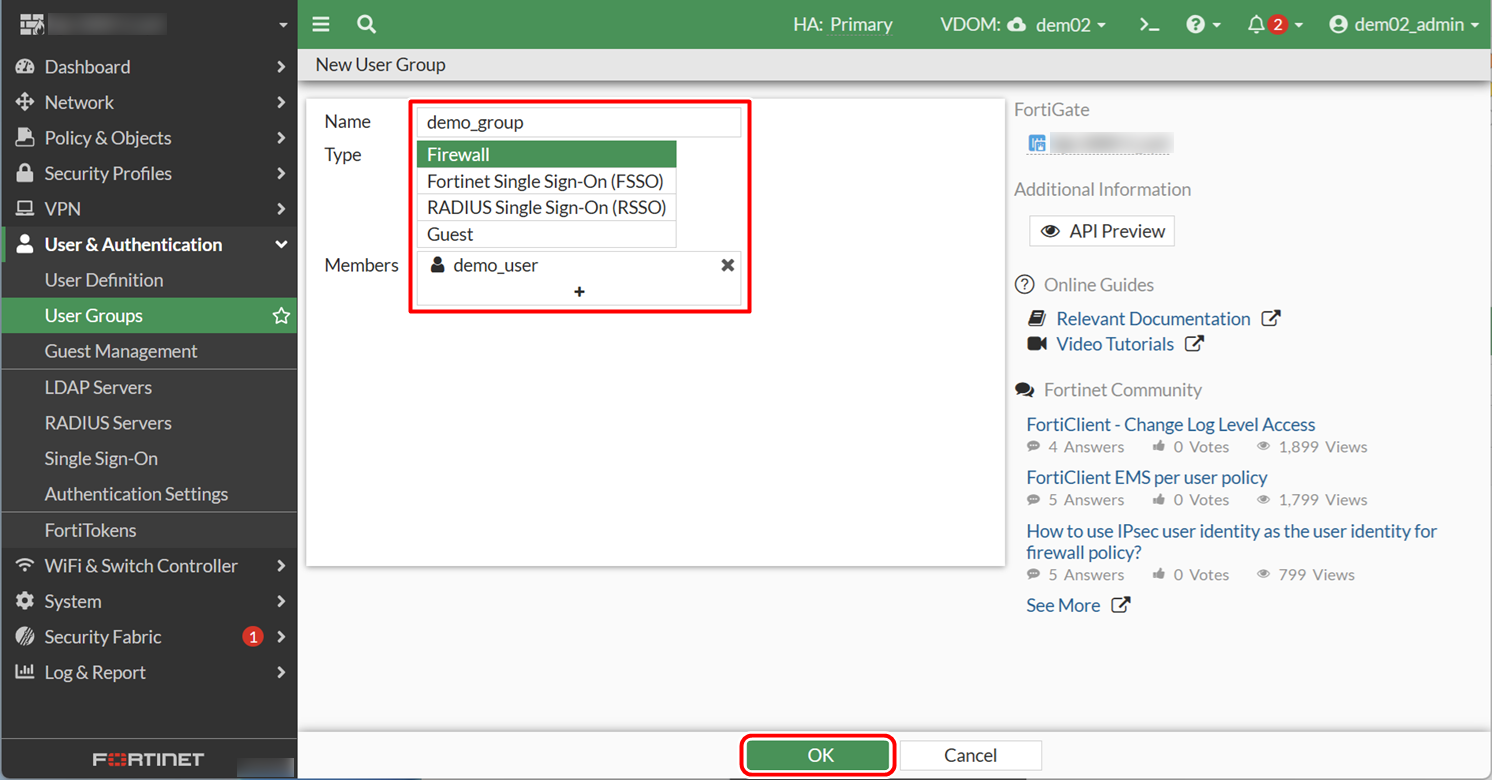The image size is (1492, 780).
Task: Expand the Dashboard chevron
Action: (x=281, y=67)
